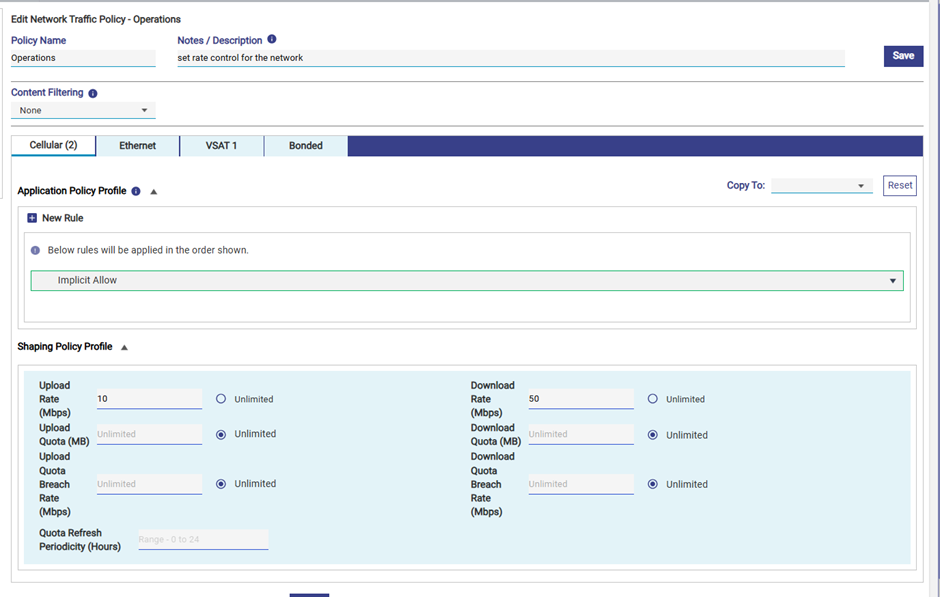Collapse the Application Policy Profile section
This screenshot has width=940, height=597.
pos(154,191)
